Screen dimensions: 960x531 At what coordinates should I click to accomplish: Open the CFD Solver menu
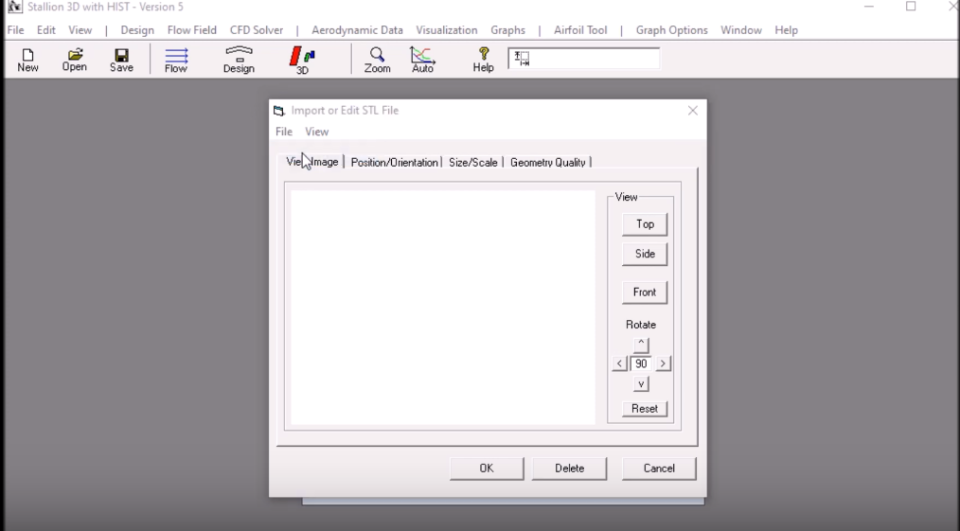(x=257, y=30)
